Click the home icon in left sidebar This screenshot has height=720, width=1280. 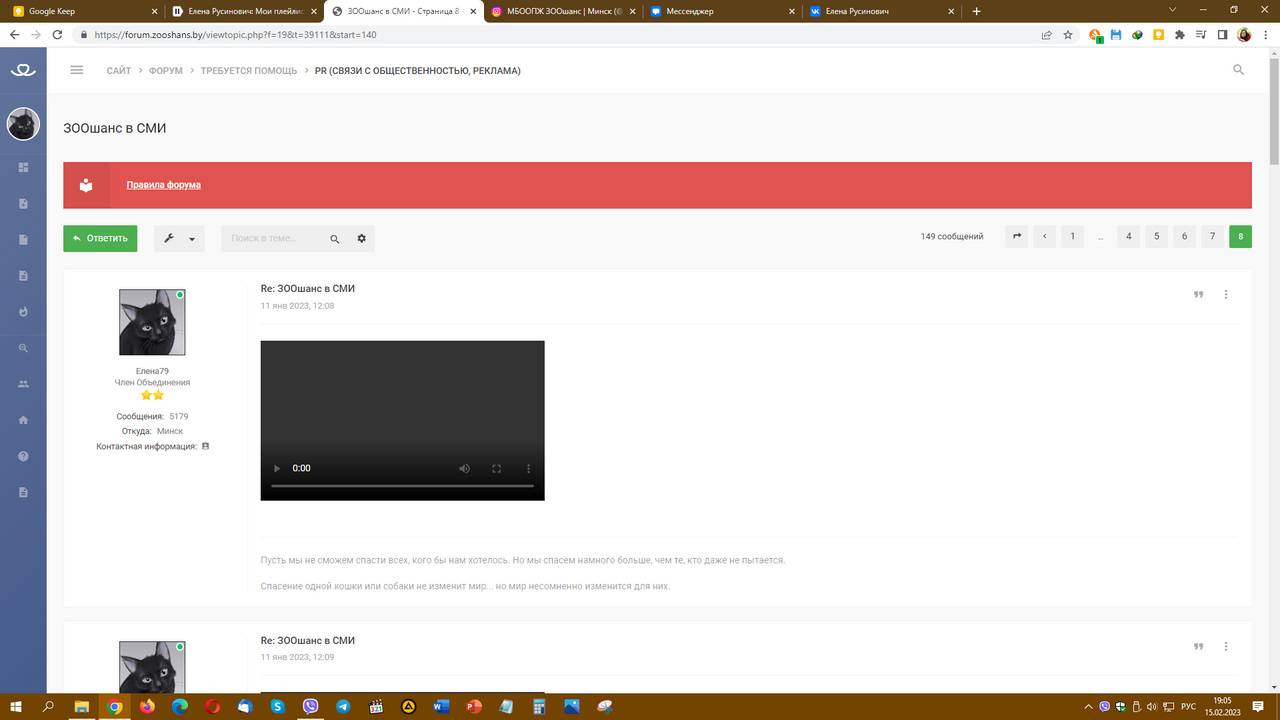(24, 420)
